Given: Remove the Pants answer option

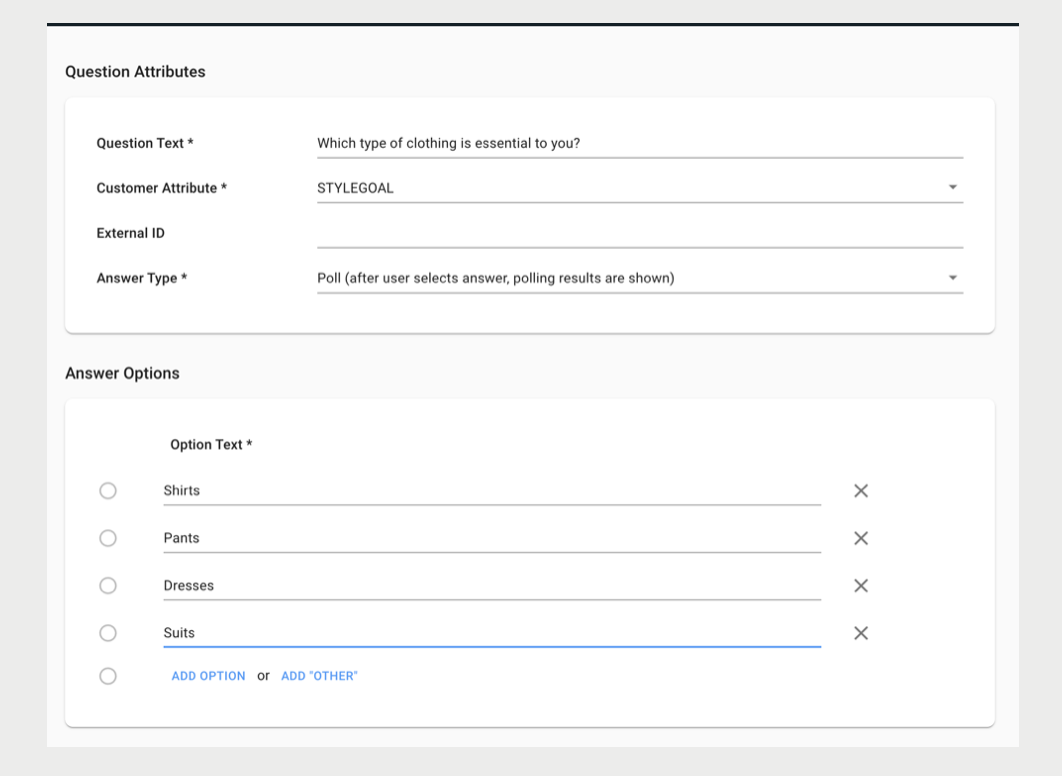Looking at the screenshot, I should point(861,538).
